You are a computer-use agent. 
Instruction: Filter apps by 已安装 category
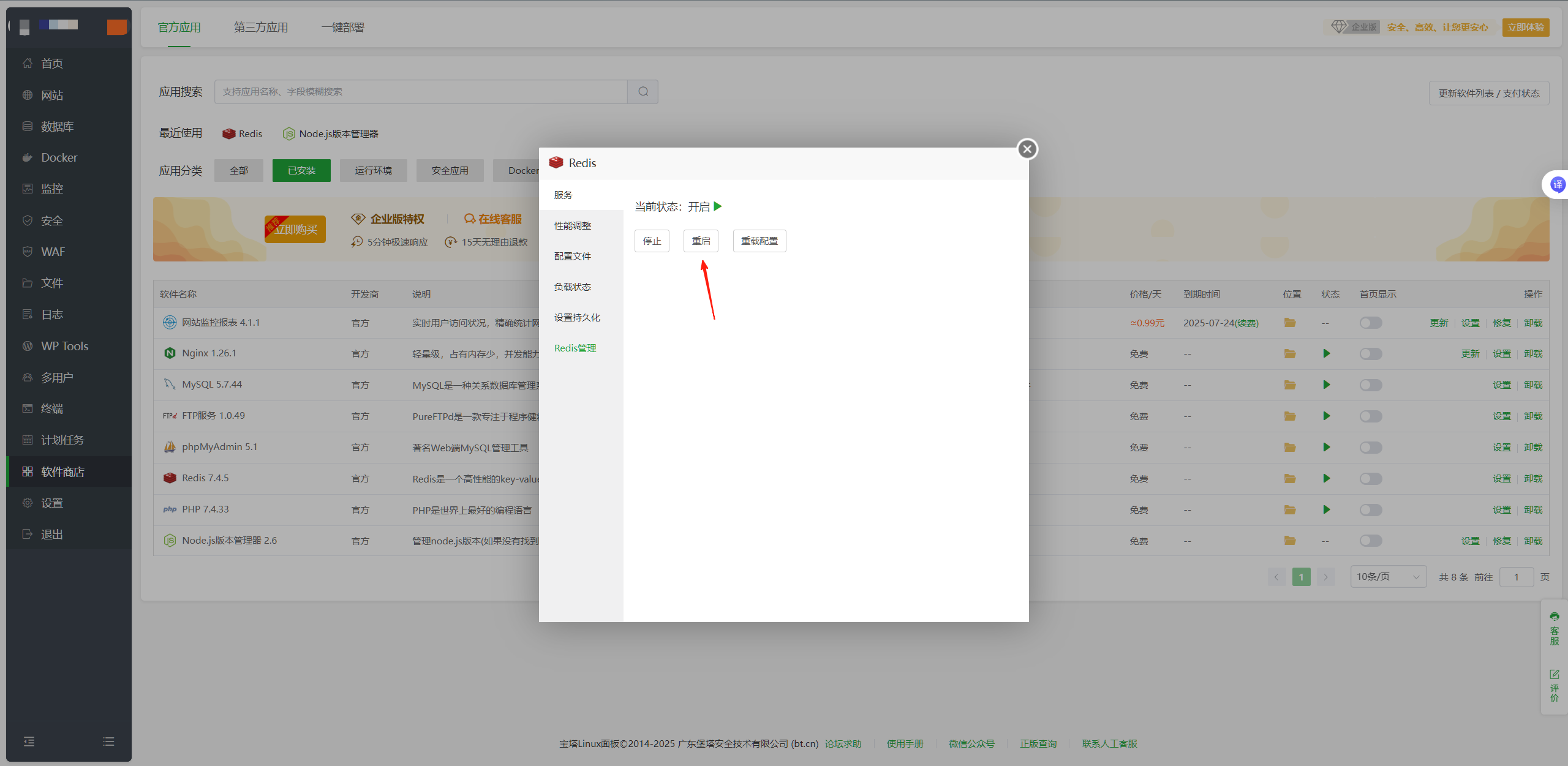[301, 170]
